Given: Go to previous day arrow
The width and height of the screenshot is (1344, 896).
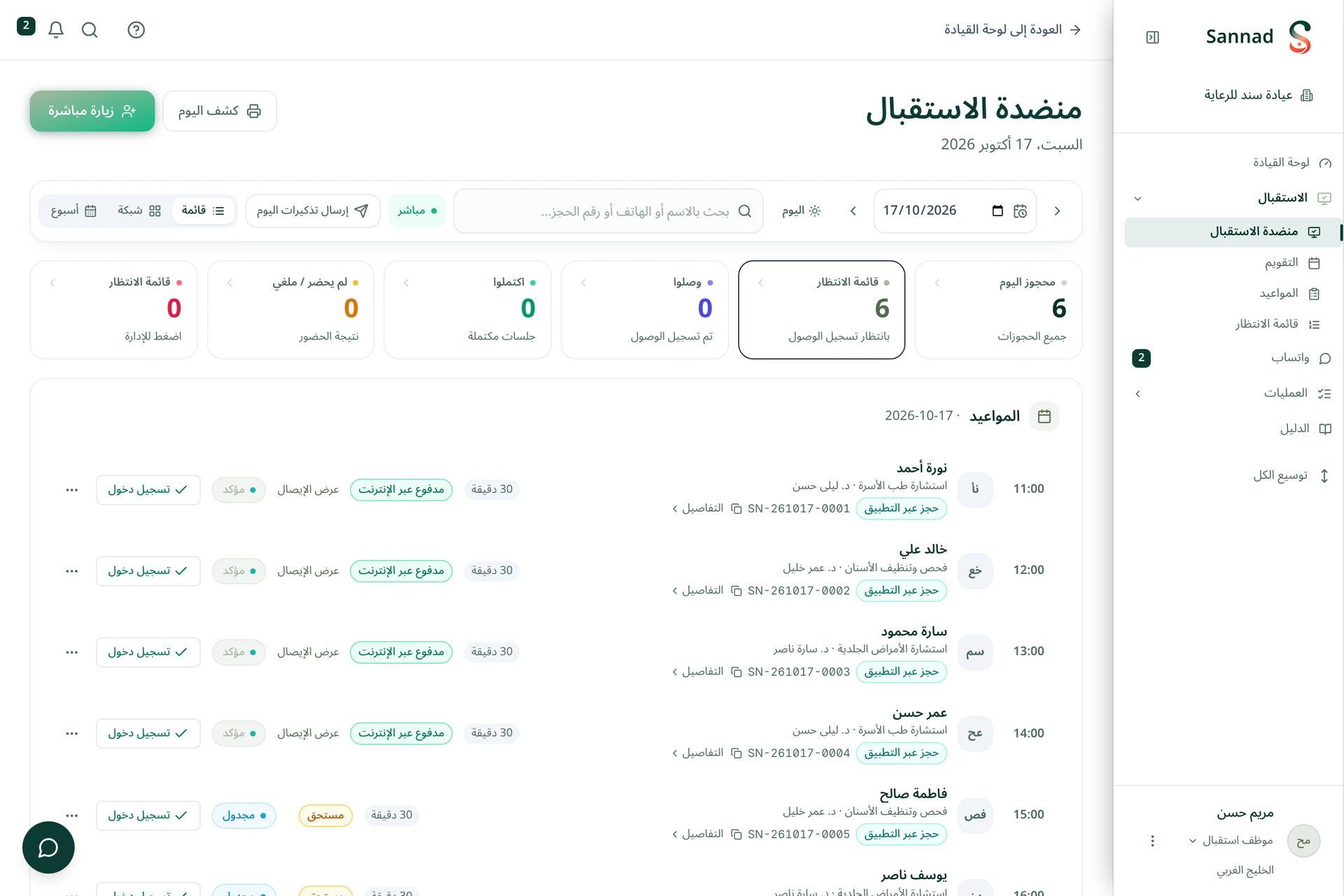Looking at the screenshot, I should 1057,211.
